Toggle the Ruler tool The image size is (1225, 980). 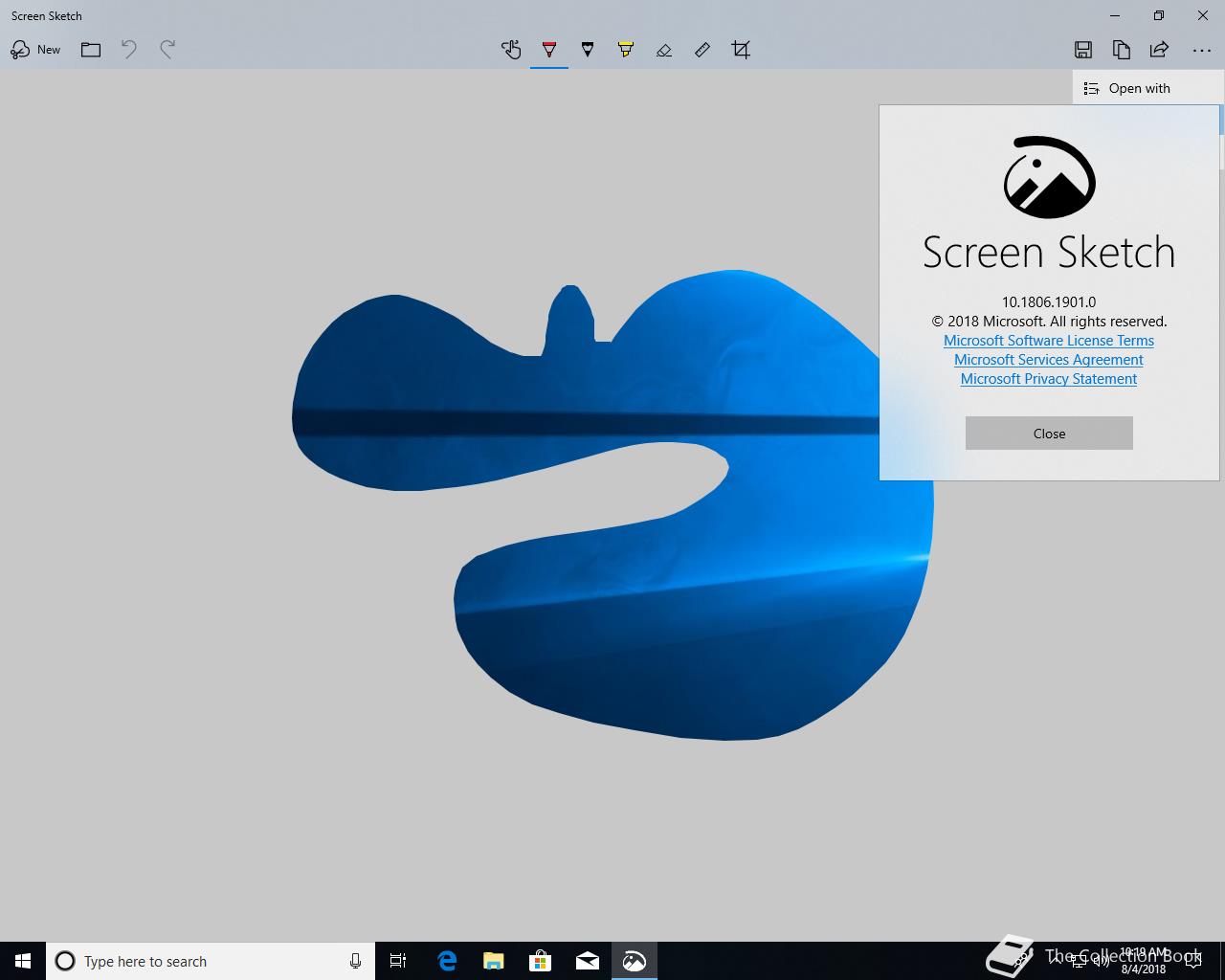702,50
